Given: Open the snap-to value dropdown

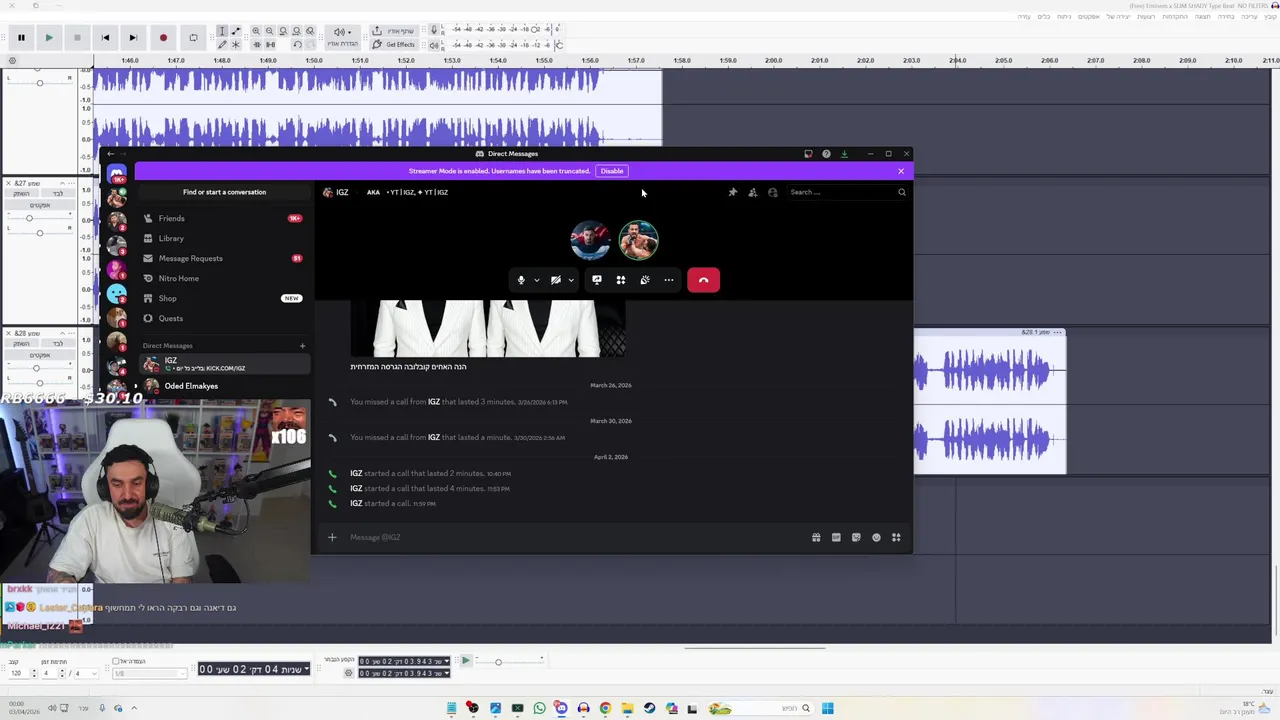Looking at the screenshot, I should [x=148, y=674].
